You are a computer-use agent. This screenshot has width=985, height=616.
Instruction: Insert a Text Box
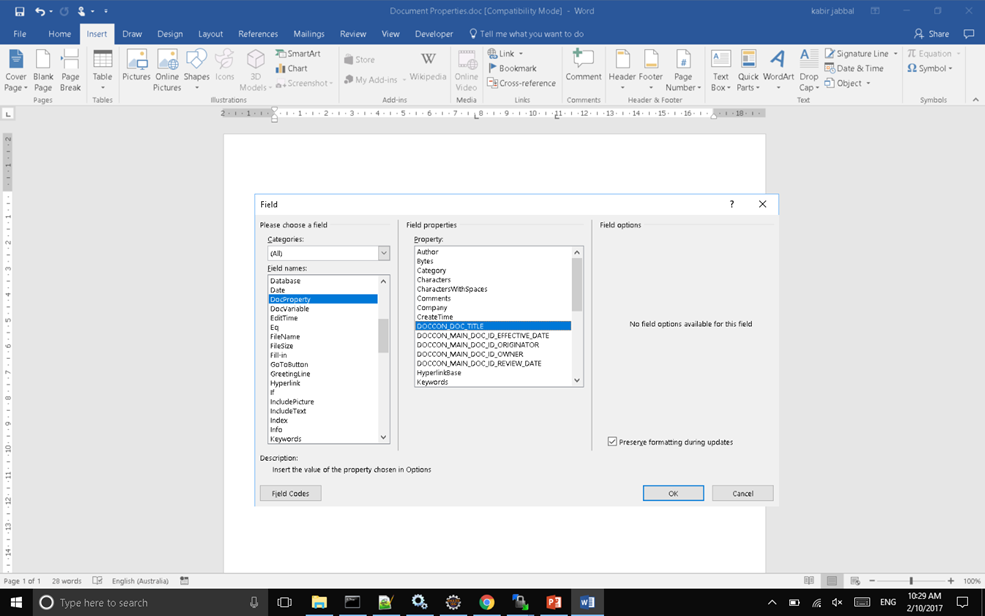click(x=721, y=71)
